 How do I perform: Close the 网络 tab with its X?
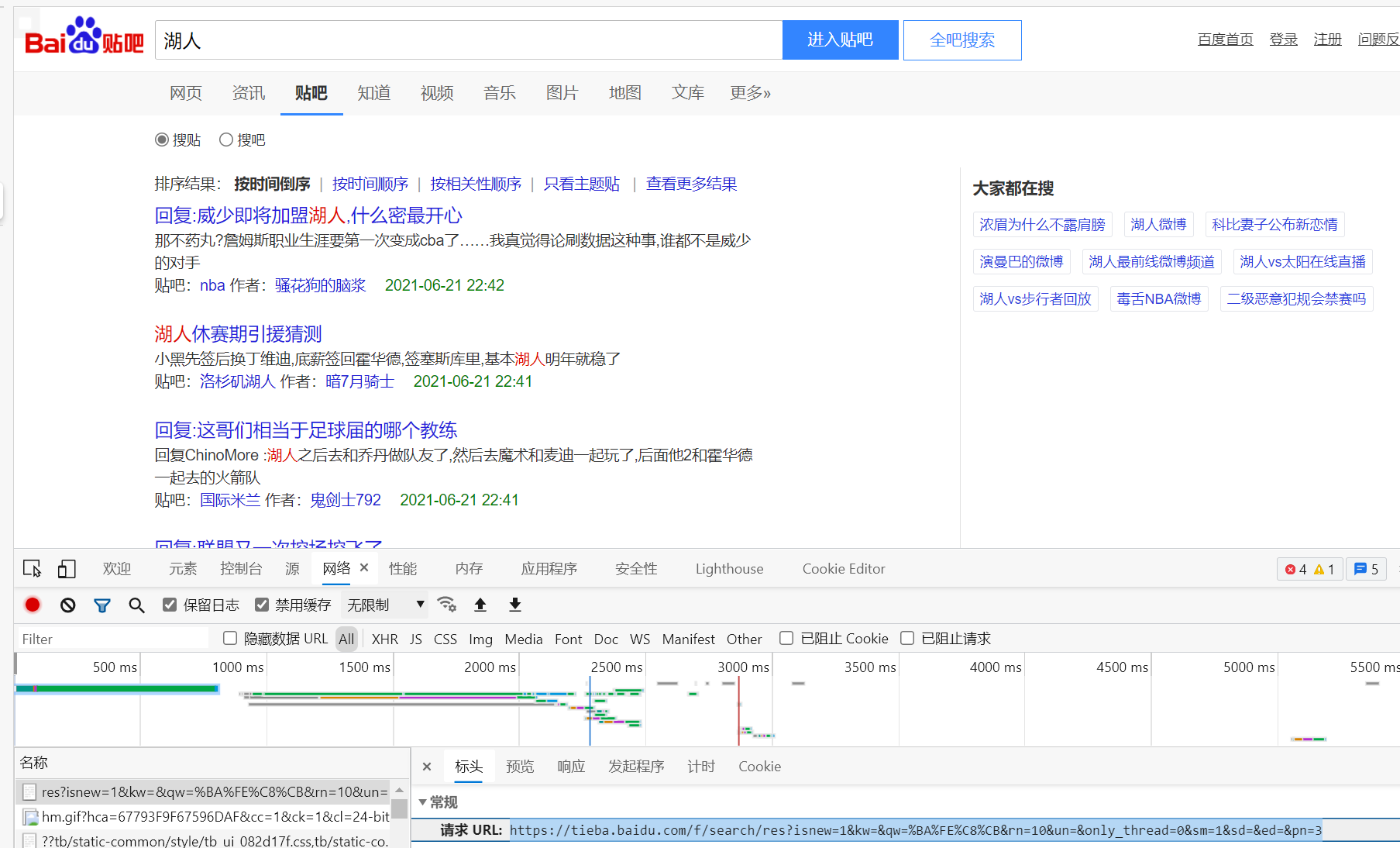coord(364,568)
